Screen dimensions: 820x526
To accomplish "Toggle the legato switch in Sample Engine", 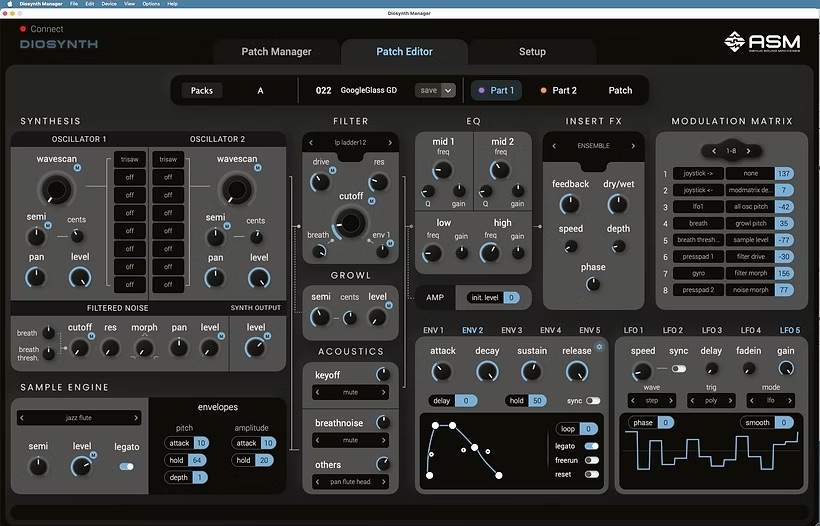I will click(x=126, y=466).
